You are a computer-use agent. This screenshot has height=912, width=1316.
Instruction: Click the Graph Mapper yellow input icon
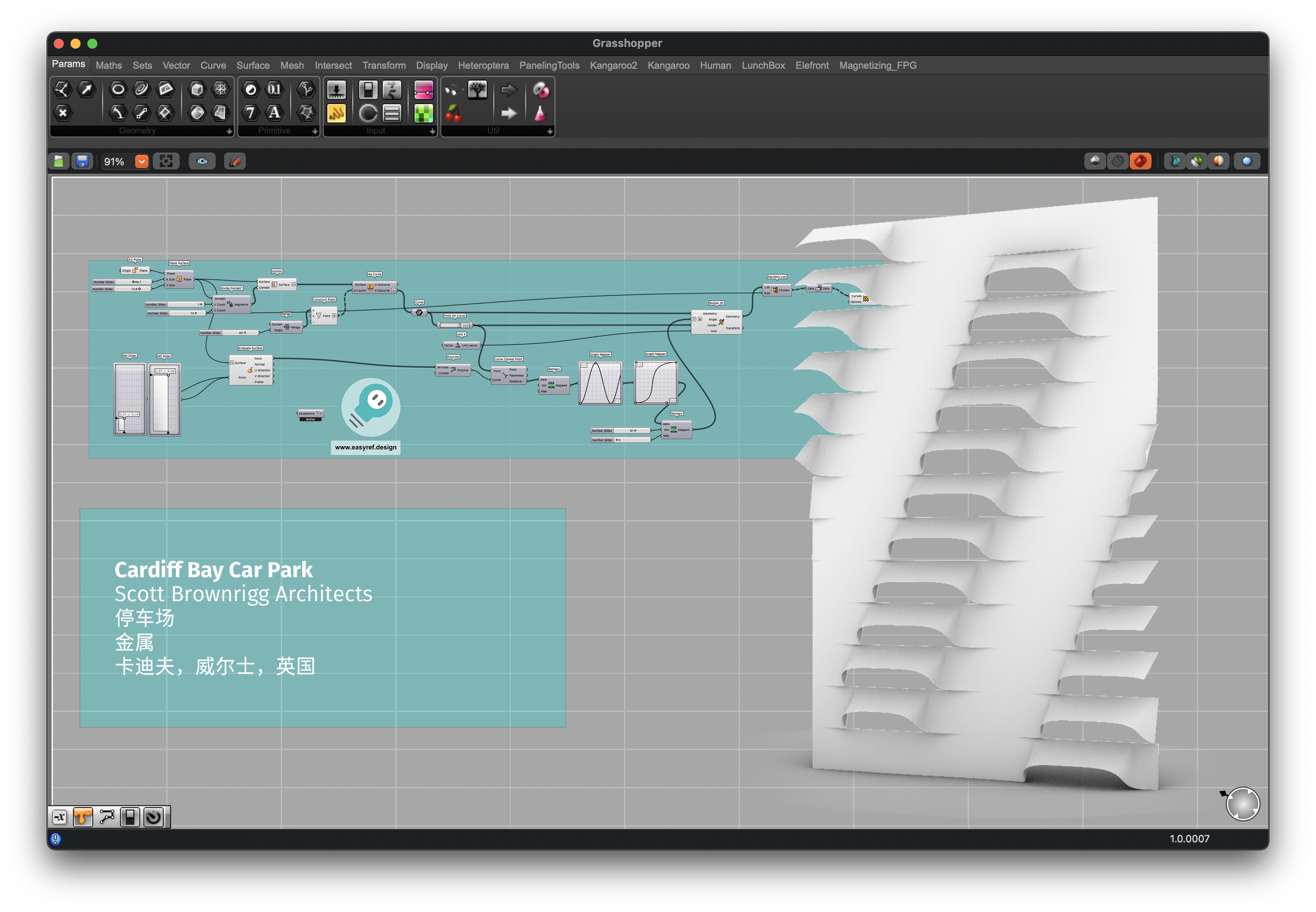[336, 114]
